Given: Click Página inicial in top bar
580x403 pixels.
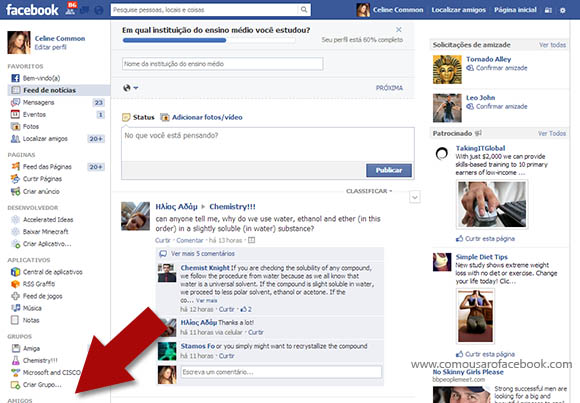Looking at the screenshot, I should [x=515, y=10].
